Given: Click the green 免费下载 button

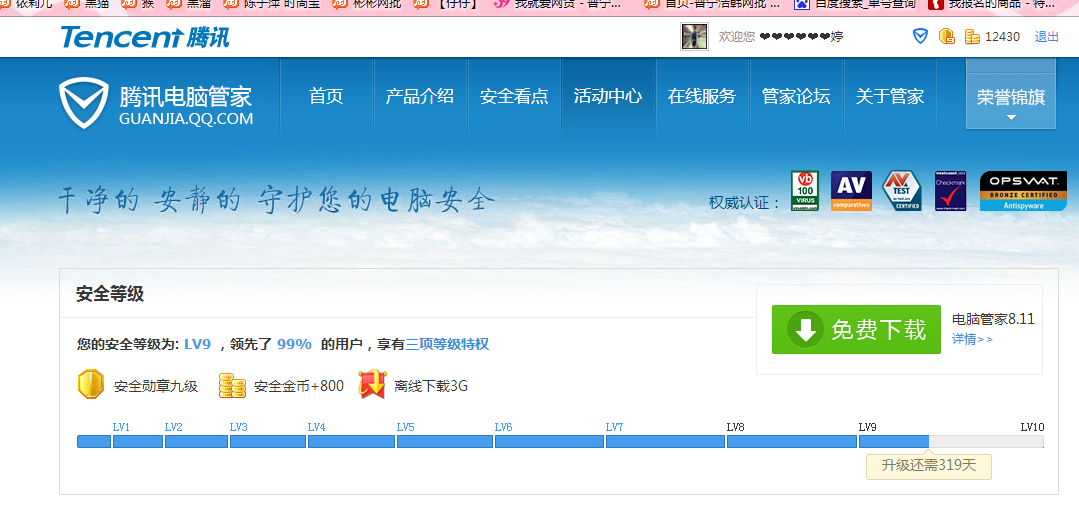Looking at the screenshot, I should pyautogui.click(x=856, y=330).
